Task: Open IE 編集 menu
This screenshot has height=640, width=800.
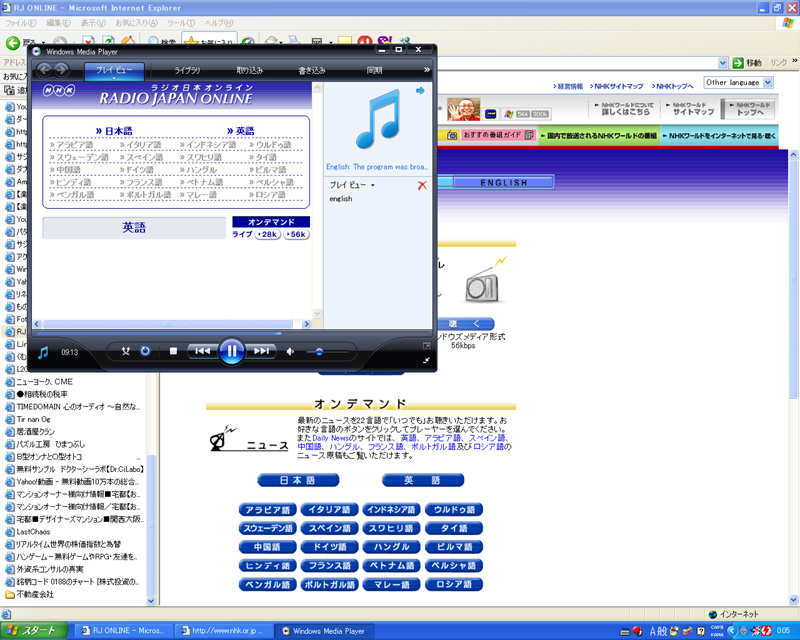Action: pos(58,23)
